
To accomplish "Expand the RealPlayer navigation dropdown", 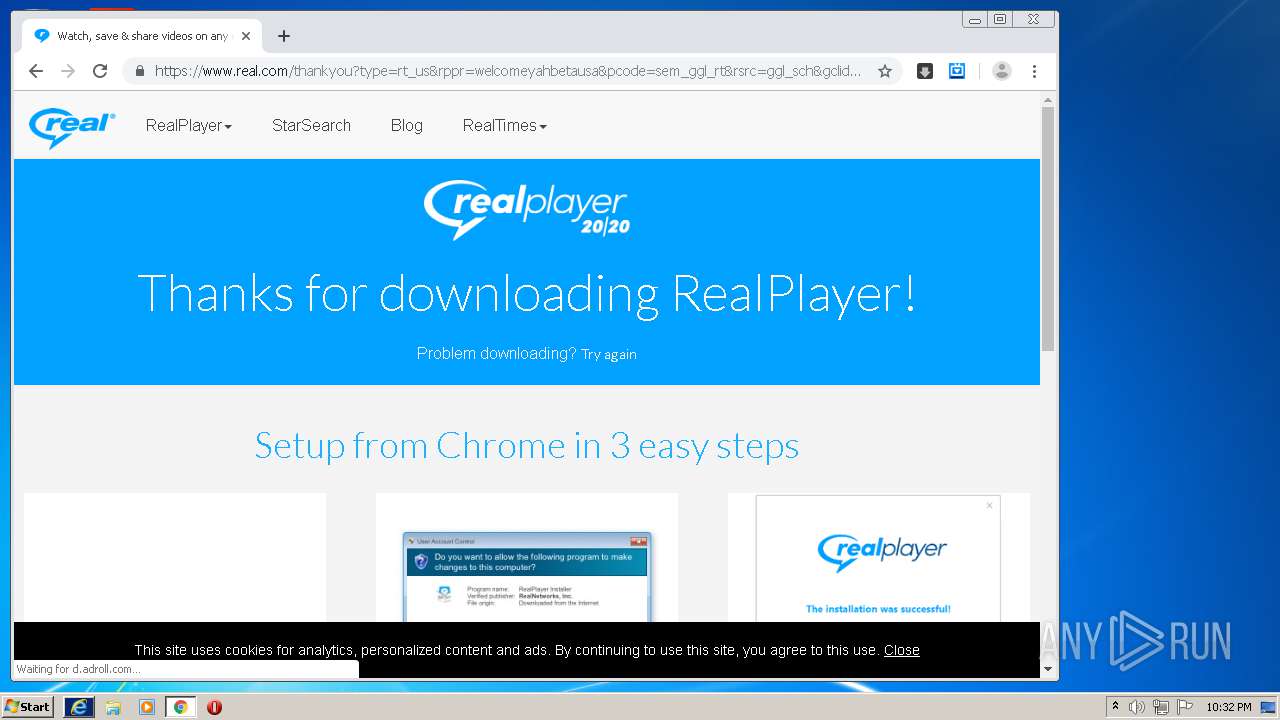I will 189,125.
